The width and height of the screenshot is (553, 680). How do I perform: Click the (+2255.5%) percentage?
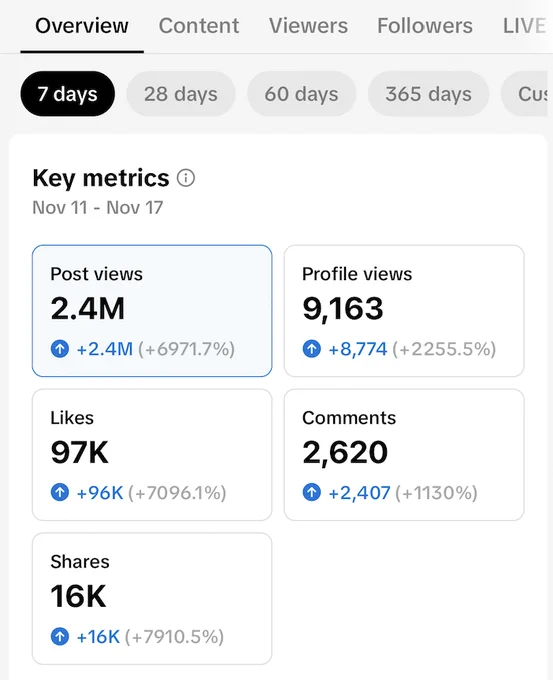[444, 349]
